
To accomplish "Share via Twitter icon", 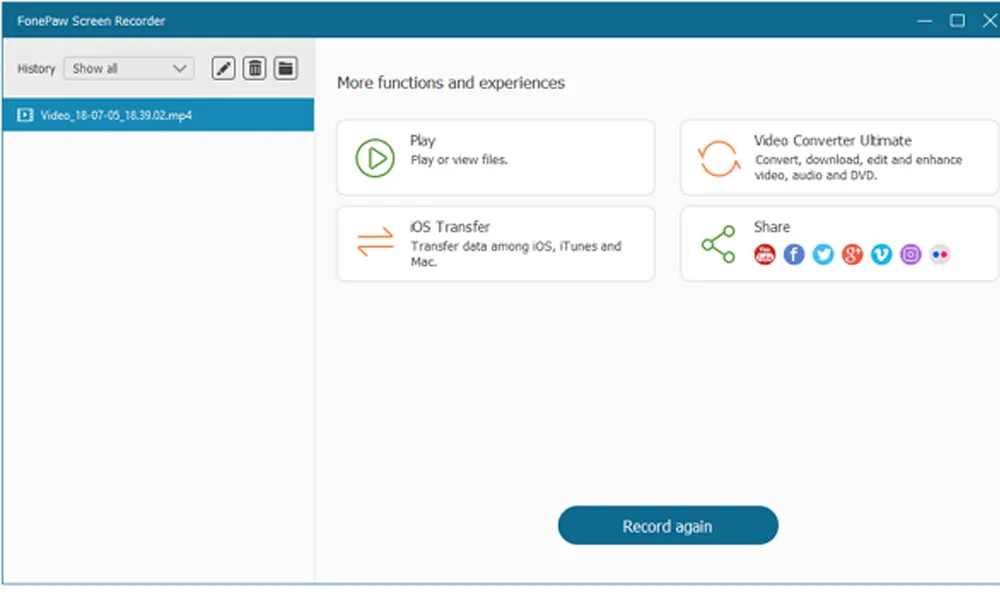I will (823, 254).
